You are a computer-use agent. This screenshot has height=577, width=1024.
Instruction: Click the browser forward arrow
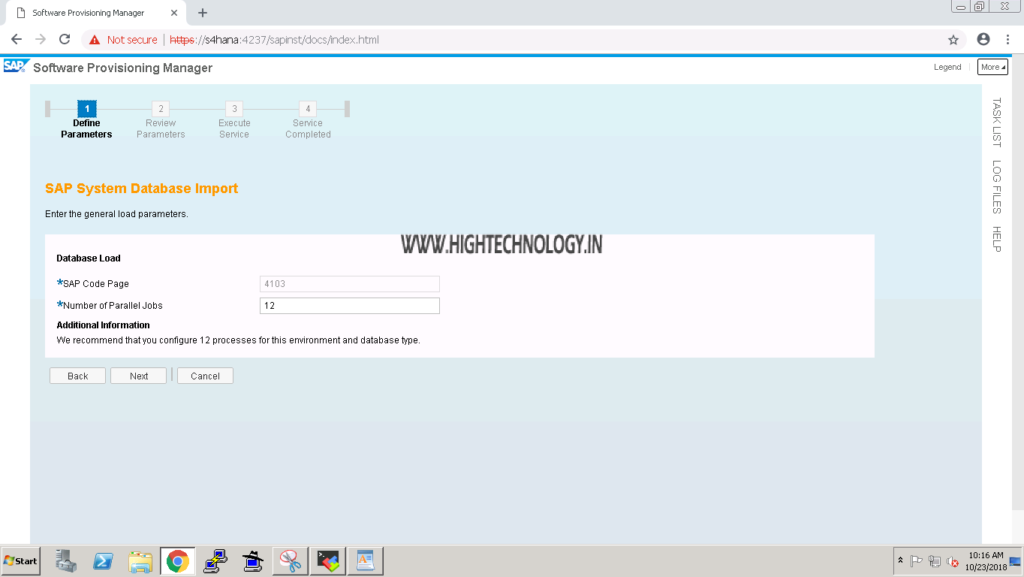(x=40, y=40)
